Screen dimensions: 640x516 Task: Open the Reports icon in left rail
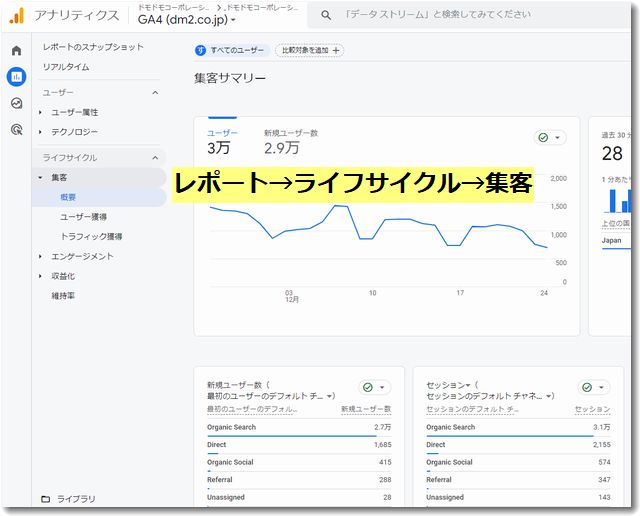[x=16, y=77]
